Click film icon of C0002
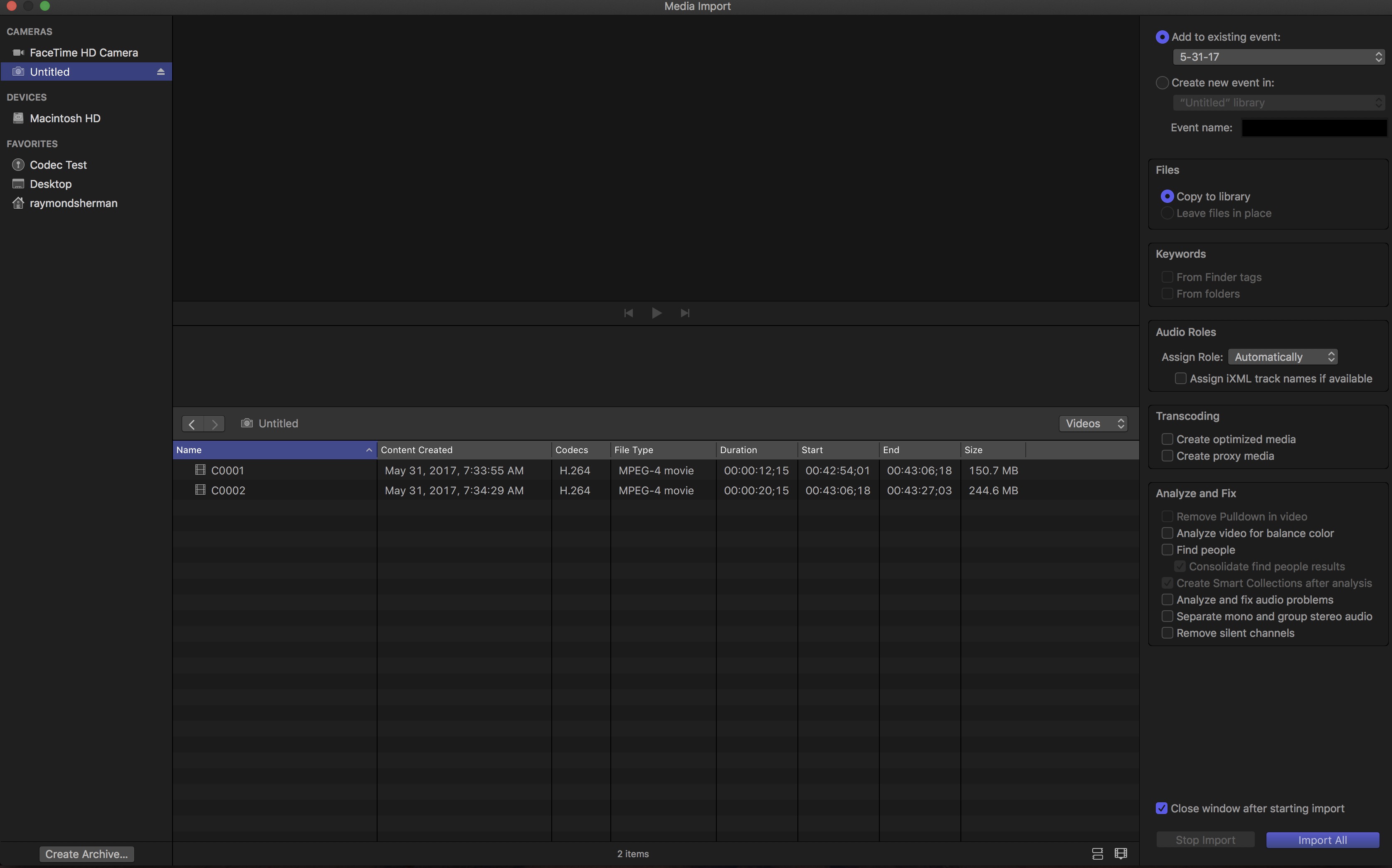 pos(200,490)
